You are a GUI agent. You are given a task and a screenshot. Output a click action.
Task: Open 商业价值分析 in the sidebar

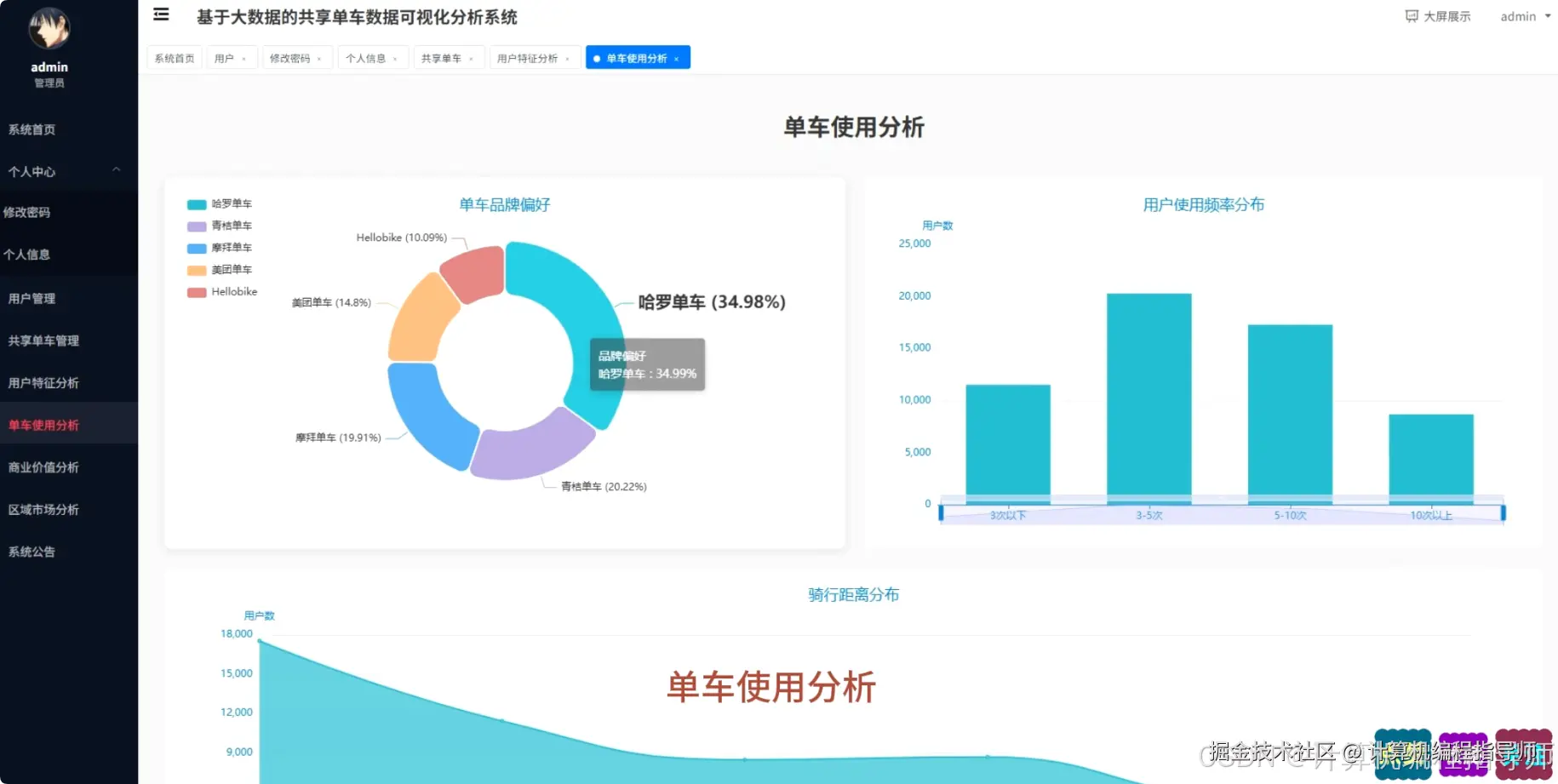pos(69,466)
